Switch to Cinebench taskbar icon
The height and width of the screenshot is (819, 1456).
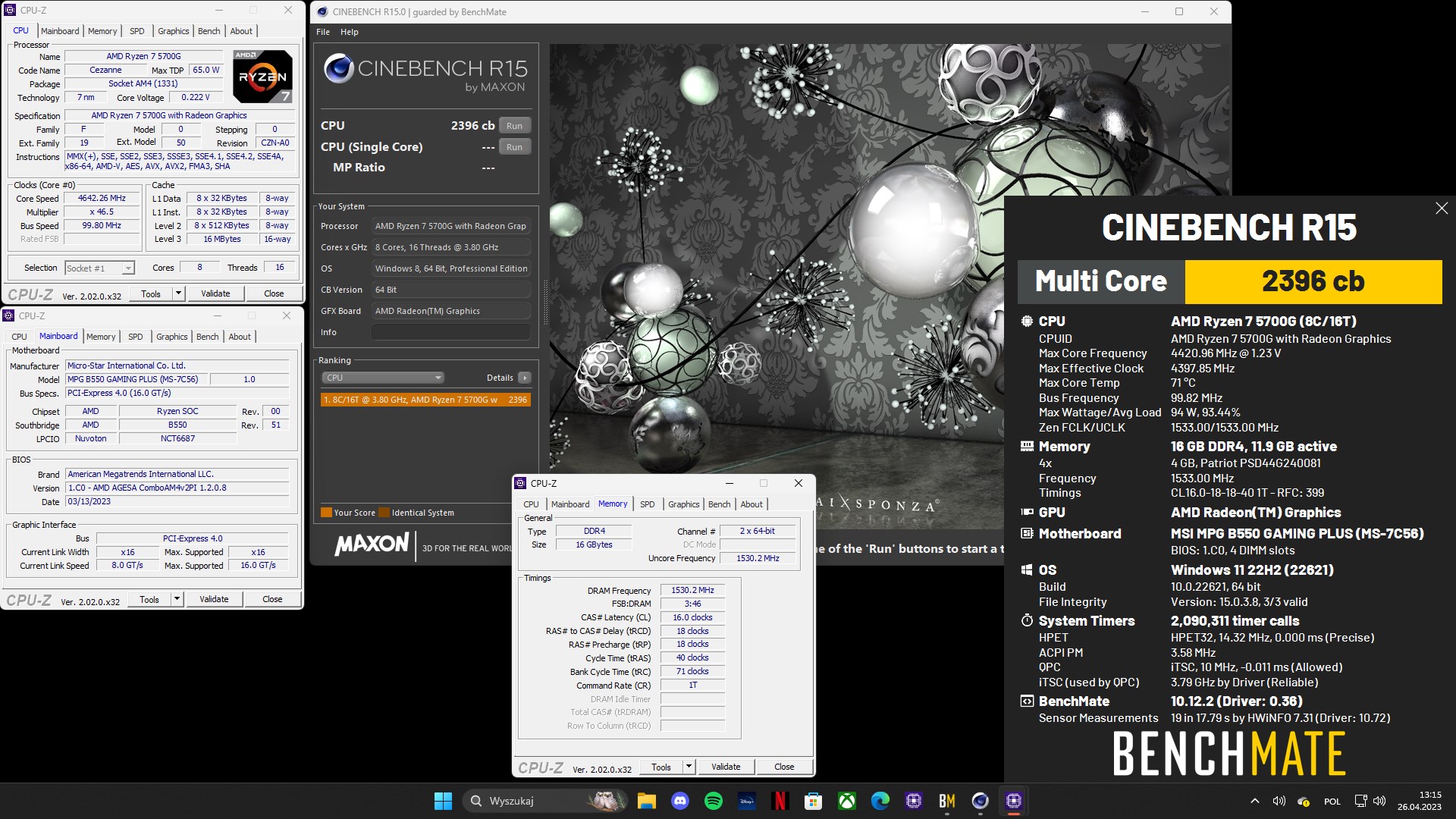click(980, 801)
